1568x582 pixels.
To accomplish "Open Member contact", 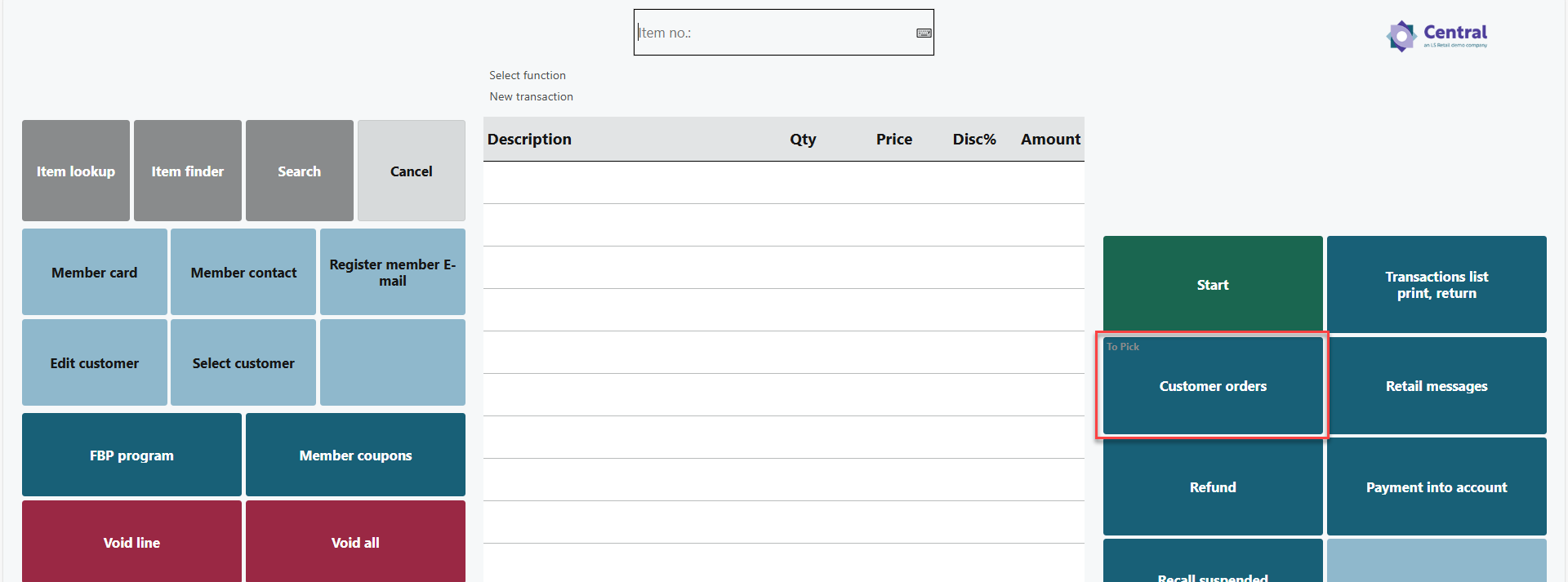I will (243, 273).
